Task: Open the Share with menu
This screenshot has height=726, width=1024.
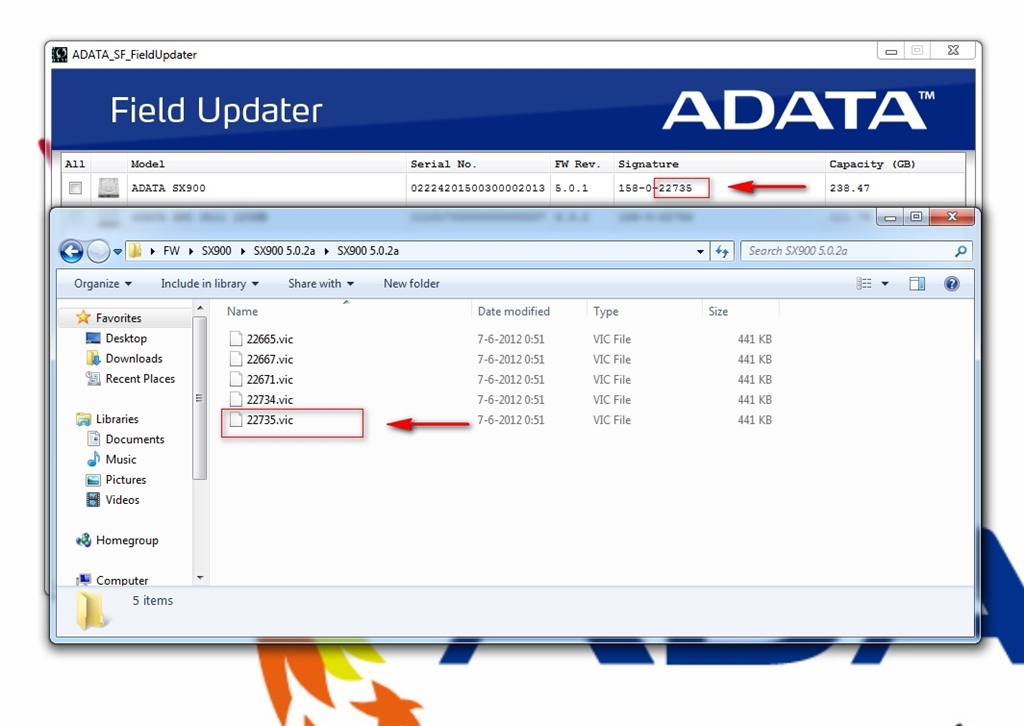Action: (x=321, y=283)
